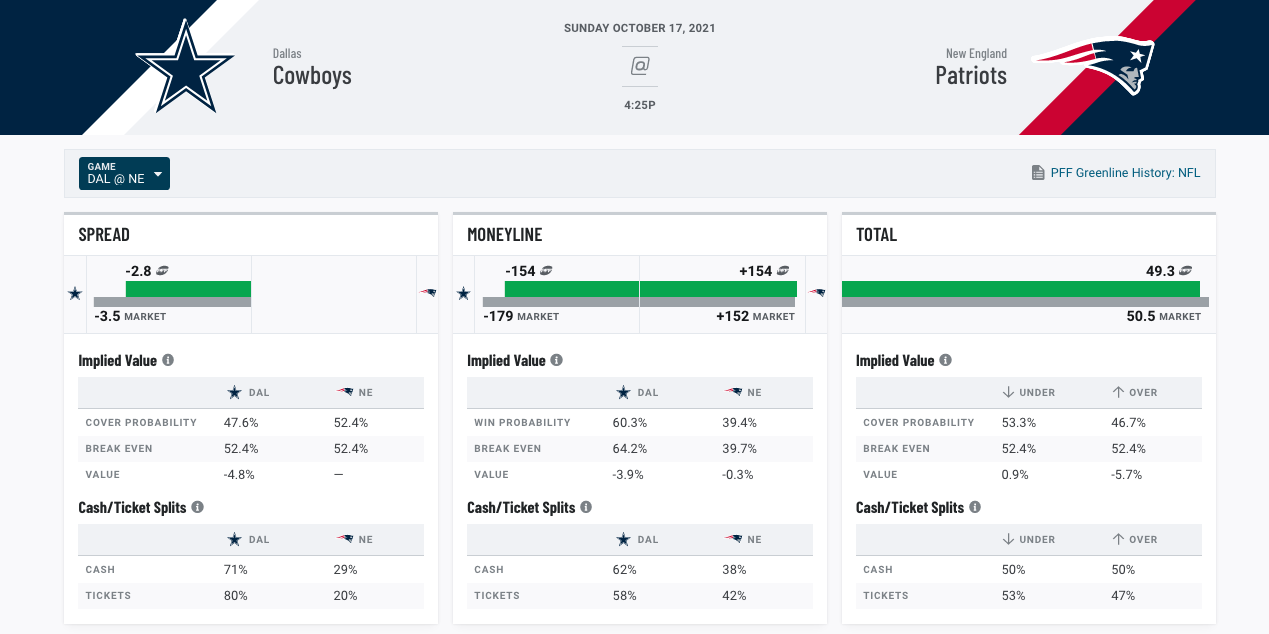Show info for Total Cash/Ticket Splits
The width and height of the screenshot is (1269, 634).
point(976,507)
